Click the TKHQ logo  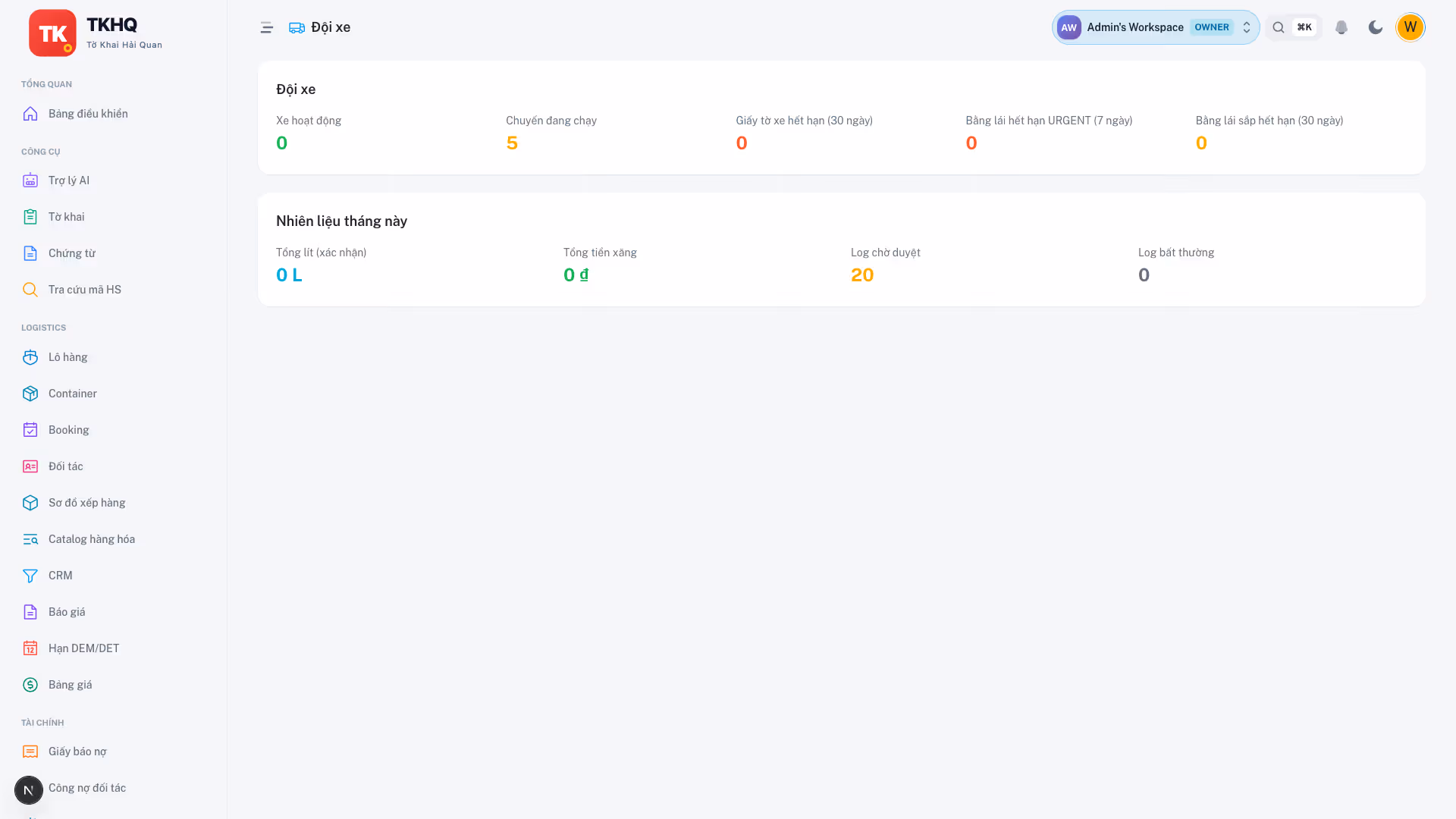pos(52,33)
